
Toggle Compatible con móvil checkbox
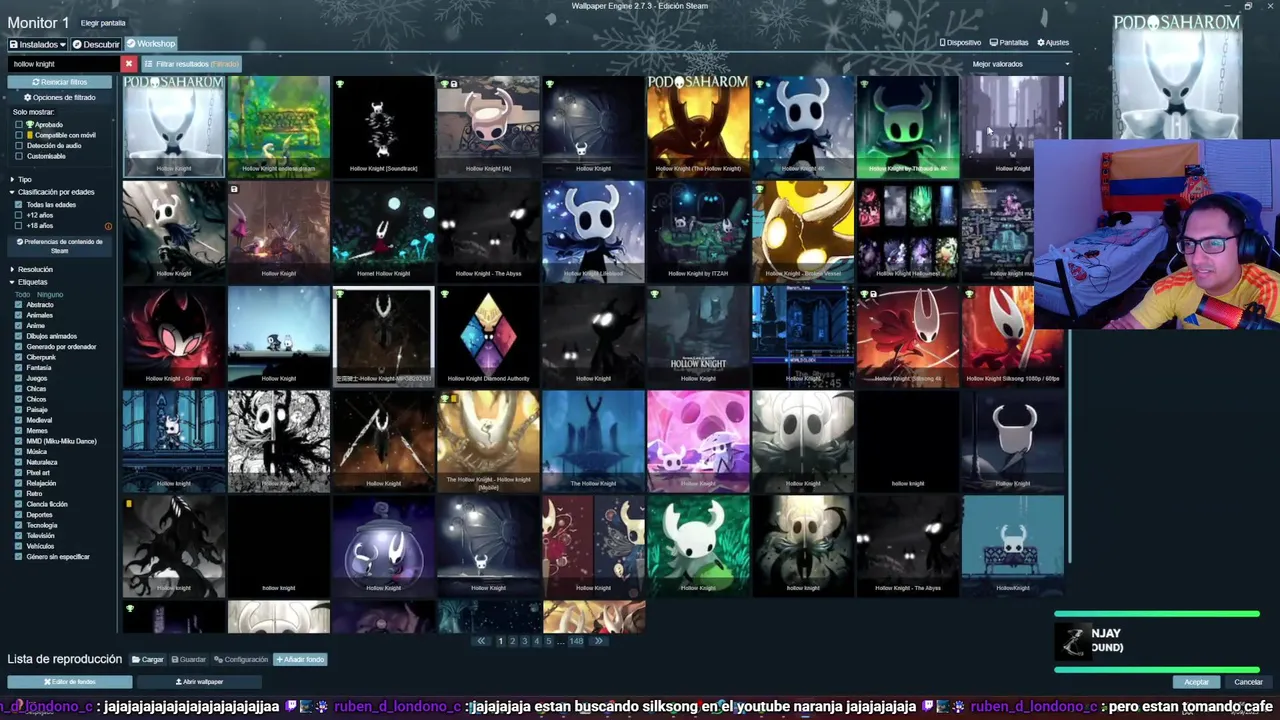click(18, 135)
